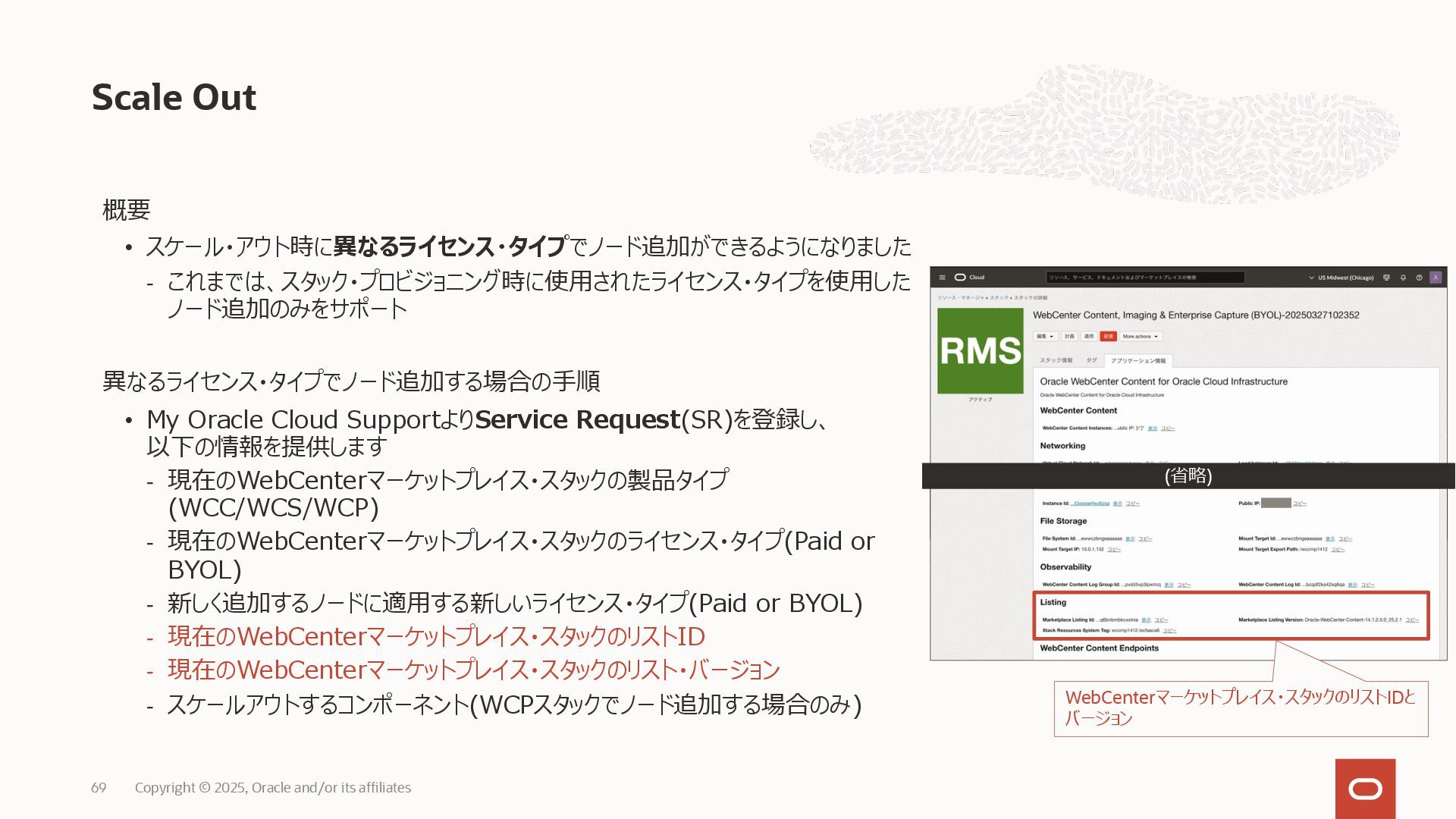
Task: Expand the US Midwest (Chicago) region selector
Action: [1341, 278]
